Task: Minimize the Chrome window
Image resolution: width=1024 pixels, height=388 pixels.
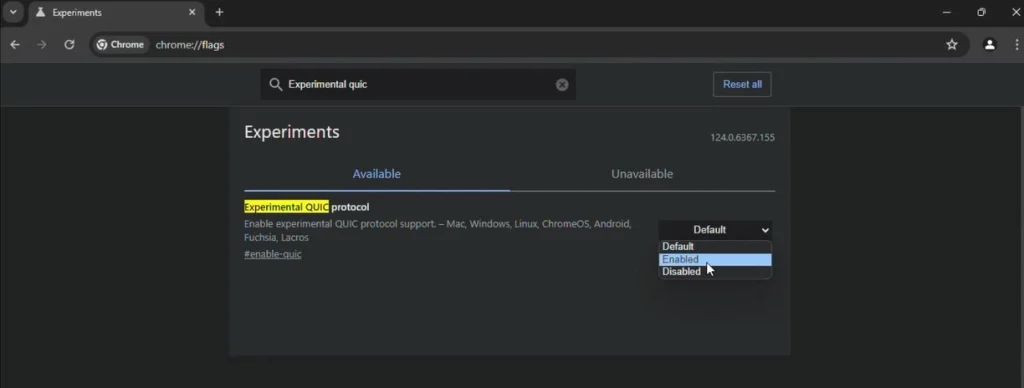Action: pyautogui.click(x=946, y=12)
